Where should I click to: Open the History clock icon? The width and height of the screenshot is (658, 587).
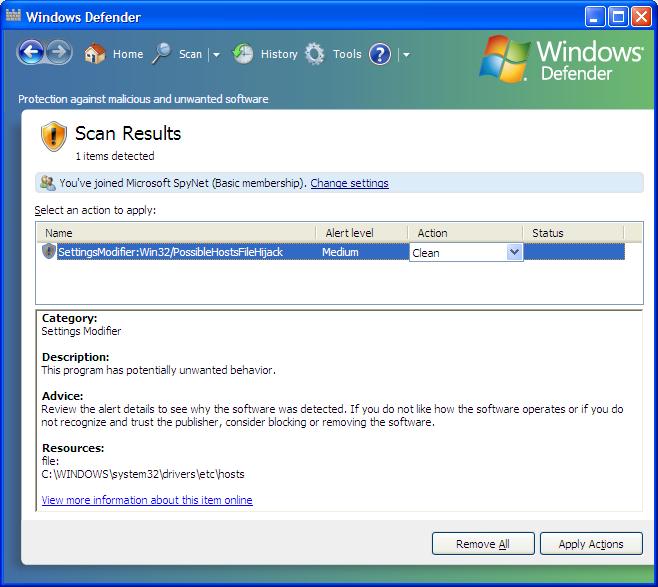coord(243,54)
